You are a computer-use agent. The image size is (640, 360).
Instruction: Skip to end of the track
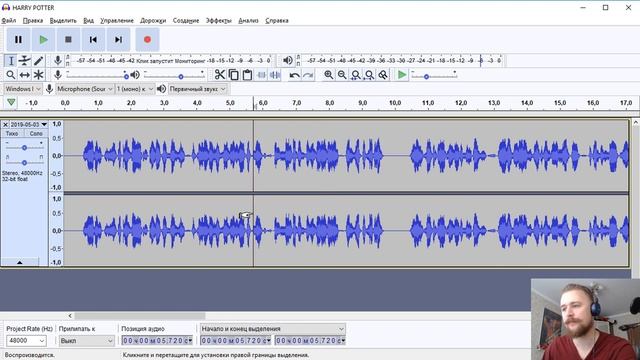tap(118, 40)
